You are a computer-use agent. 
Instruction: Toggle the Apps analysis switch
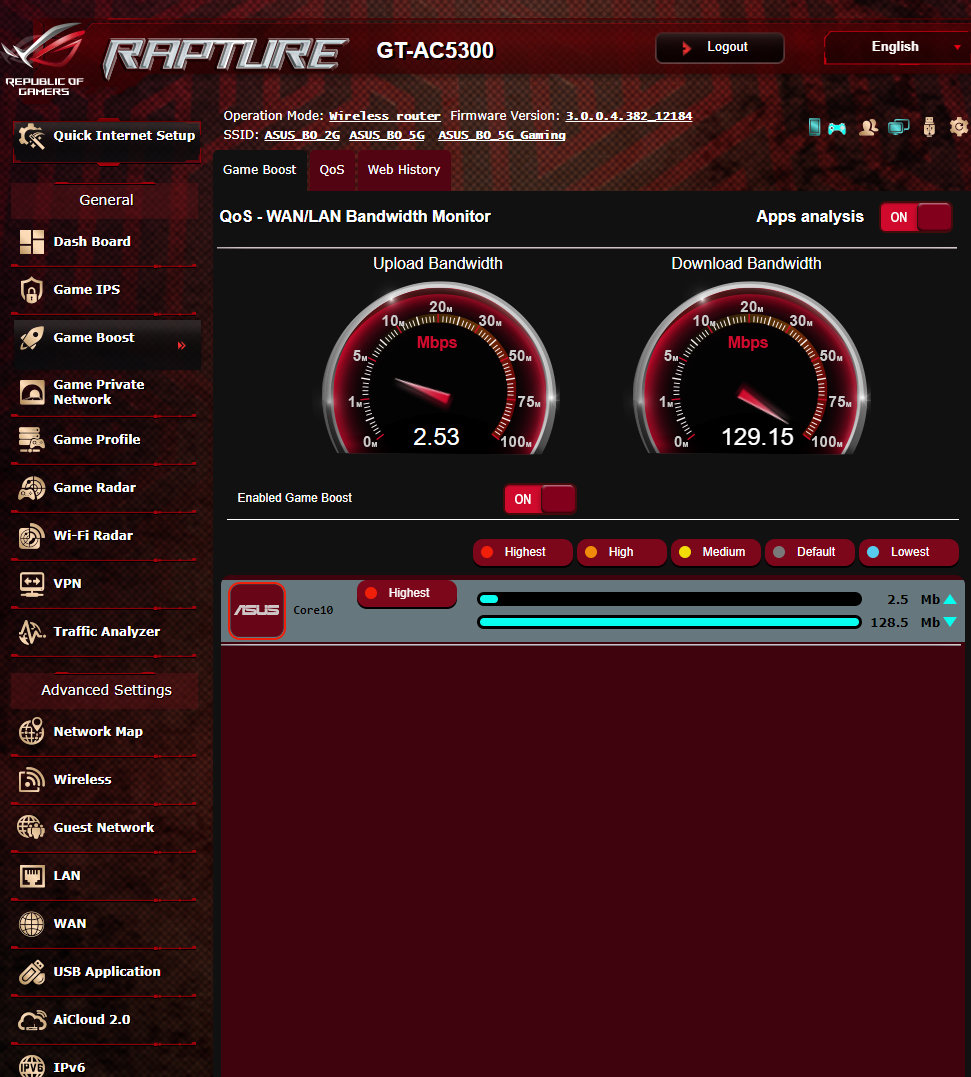tap(915, 217)
